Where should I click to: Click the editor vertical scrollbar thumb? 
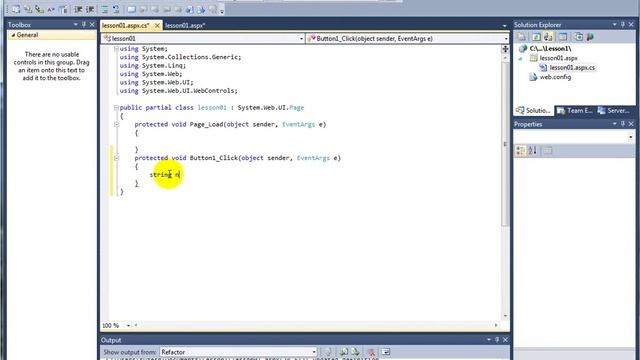coord(505,143)
